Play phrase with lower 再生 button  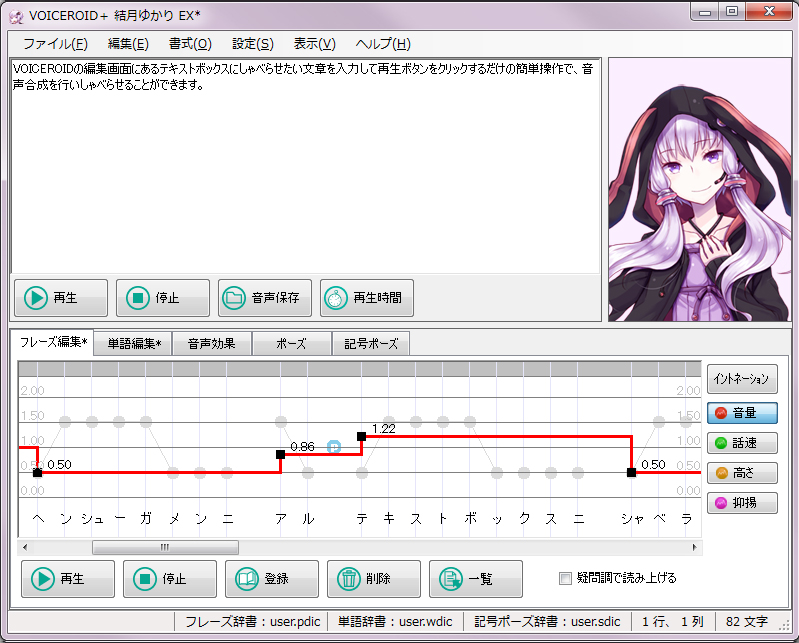pyautogui.click(x=68, y=579)
